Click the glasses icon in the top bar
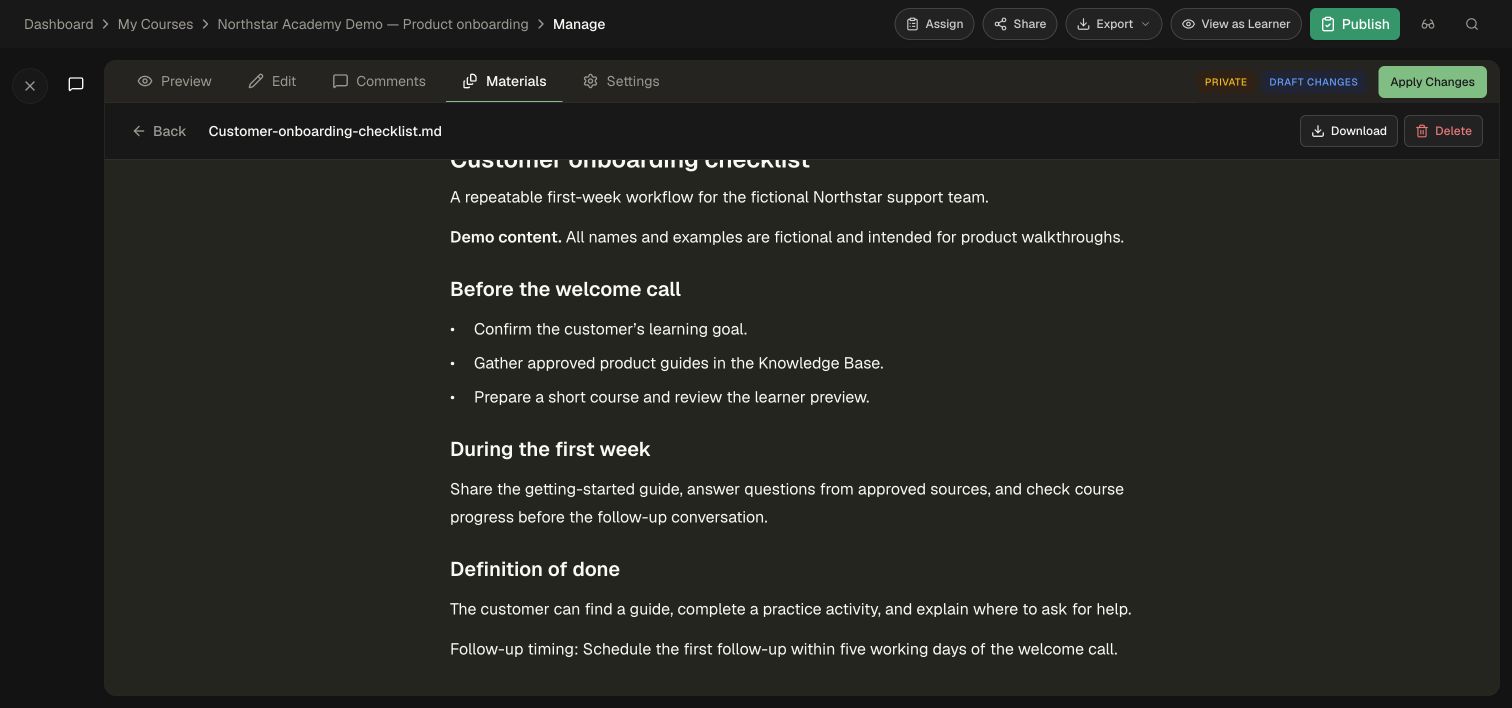The image size is (1512, 708). pyautogui.click(x=1428, y=24)
